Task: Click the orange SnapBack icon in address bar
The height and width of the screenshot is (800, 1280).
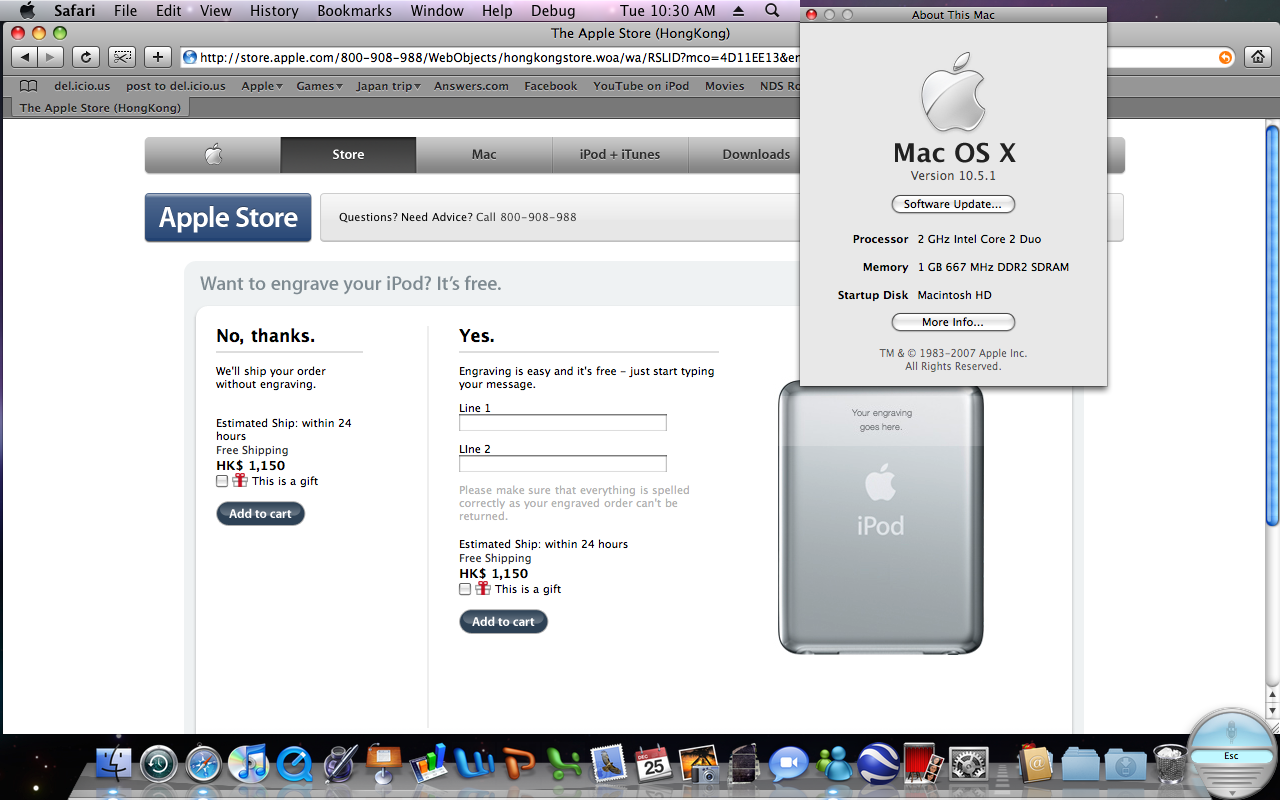Action: [1225, 58]
